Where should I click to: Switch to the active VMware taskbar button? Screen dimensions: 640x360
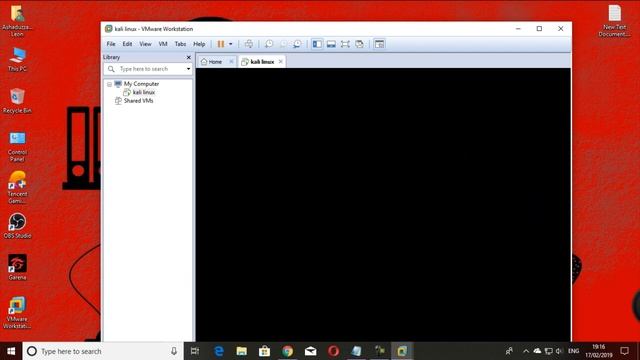pos(402,351)
